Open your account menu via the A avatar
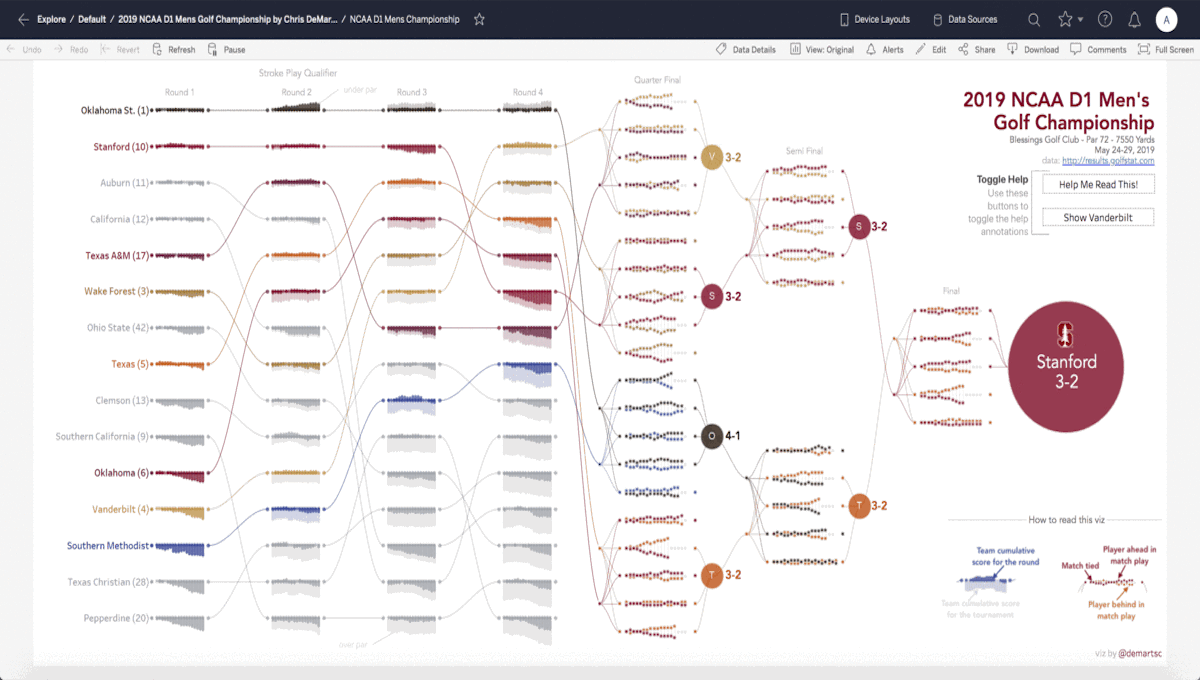The height and width of the screenshot is (680, 1200). [x=1166, y=18]
